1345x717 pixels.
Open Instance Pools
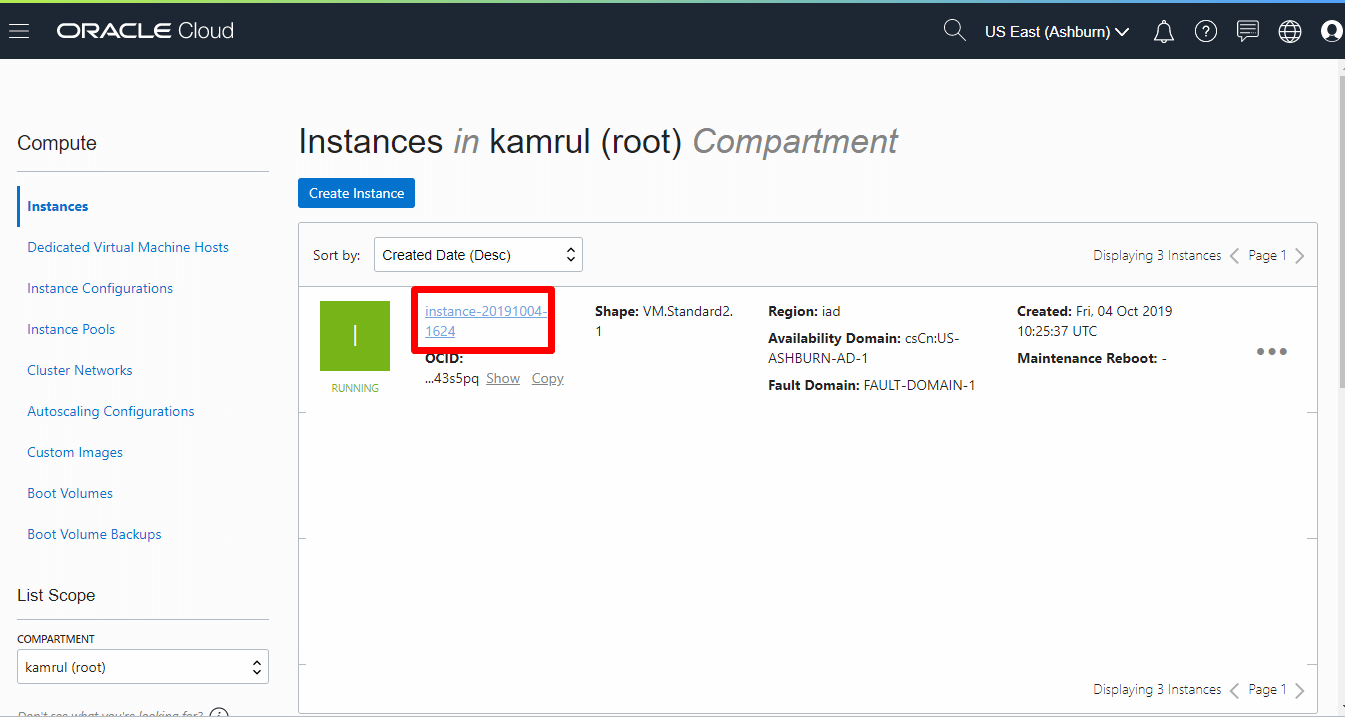click(x=71, y=329)
